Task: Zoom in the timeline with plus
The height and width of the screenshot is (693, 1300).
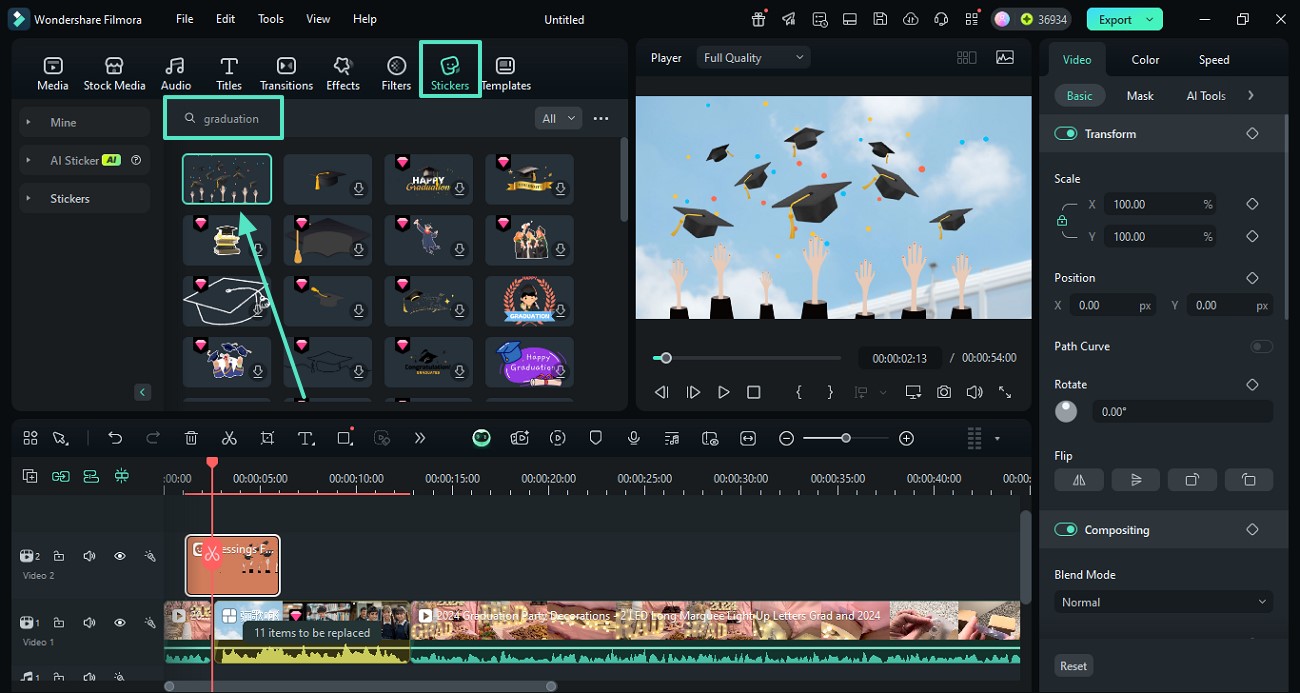Action: pyautogui.click(x=906, y=438)
